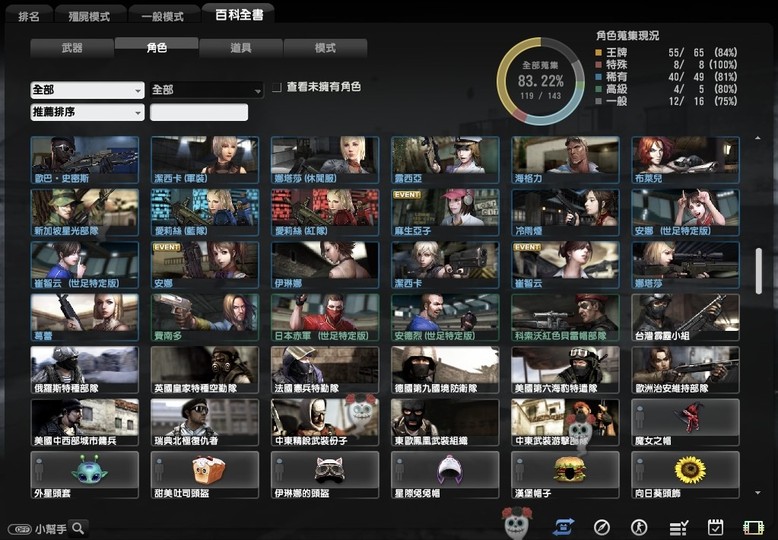Switch to the 殭屍模式 tab

(91, 17)
